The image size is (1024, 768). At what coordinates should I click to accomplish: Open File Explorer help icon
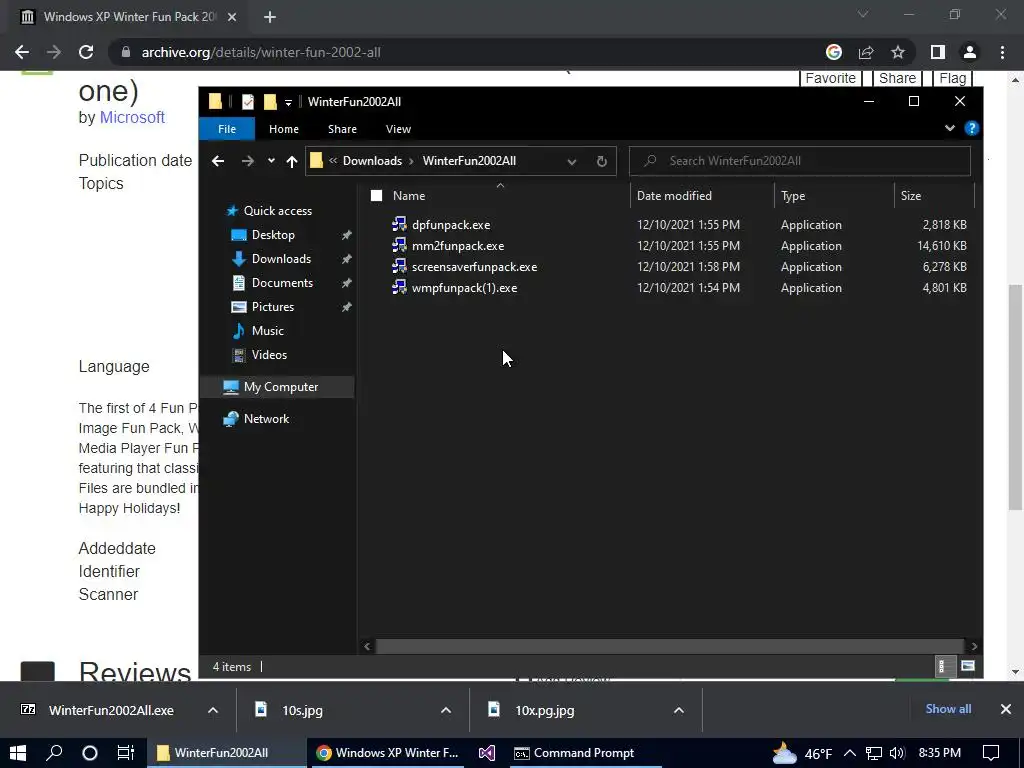pos(972,129)
